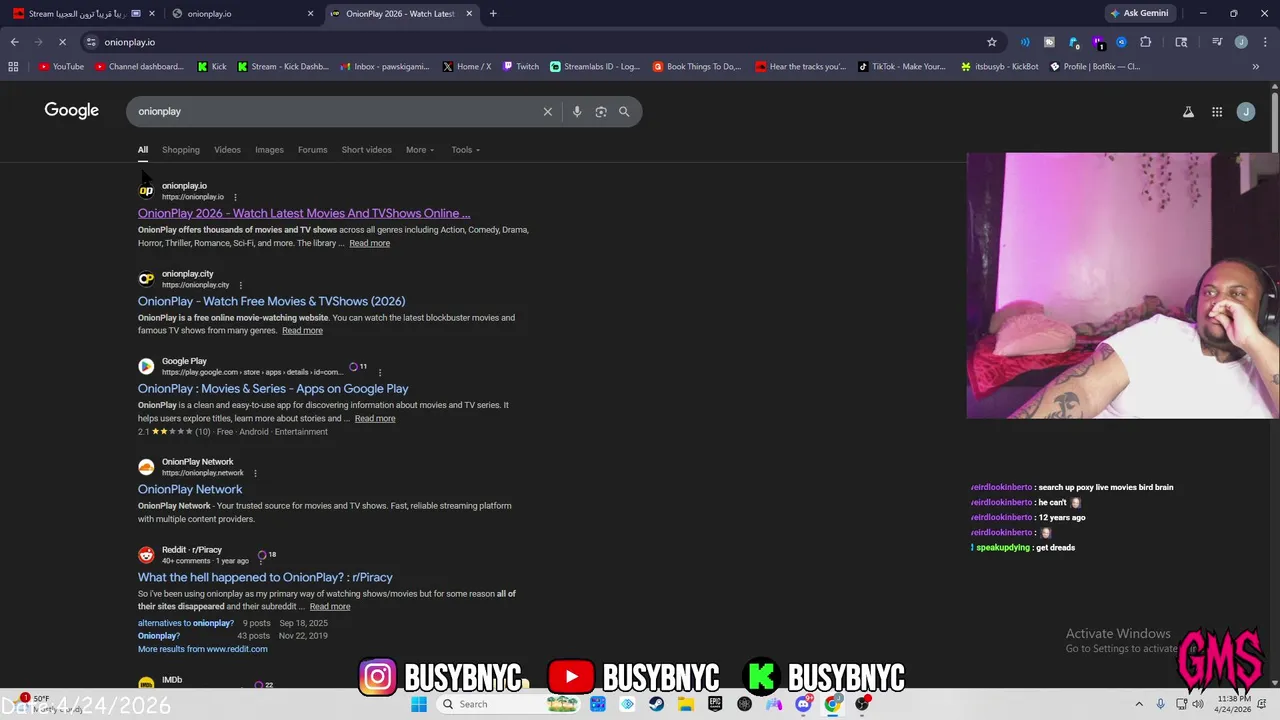This screenshot has height=720, width=1280.
Task: Go back with the browser back arrow
Action: [14, 42]
